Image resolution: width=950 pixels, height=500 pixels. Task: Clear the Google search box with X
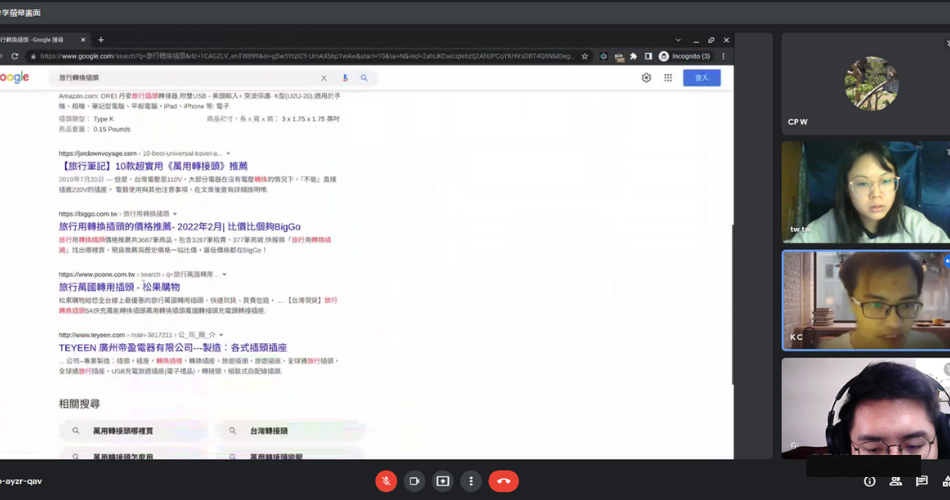(324, 78)
